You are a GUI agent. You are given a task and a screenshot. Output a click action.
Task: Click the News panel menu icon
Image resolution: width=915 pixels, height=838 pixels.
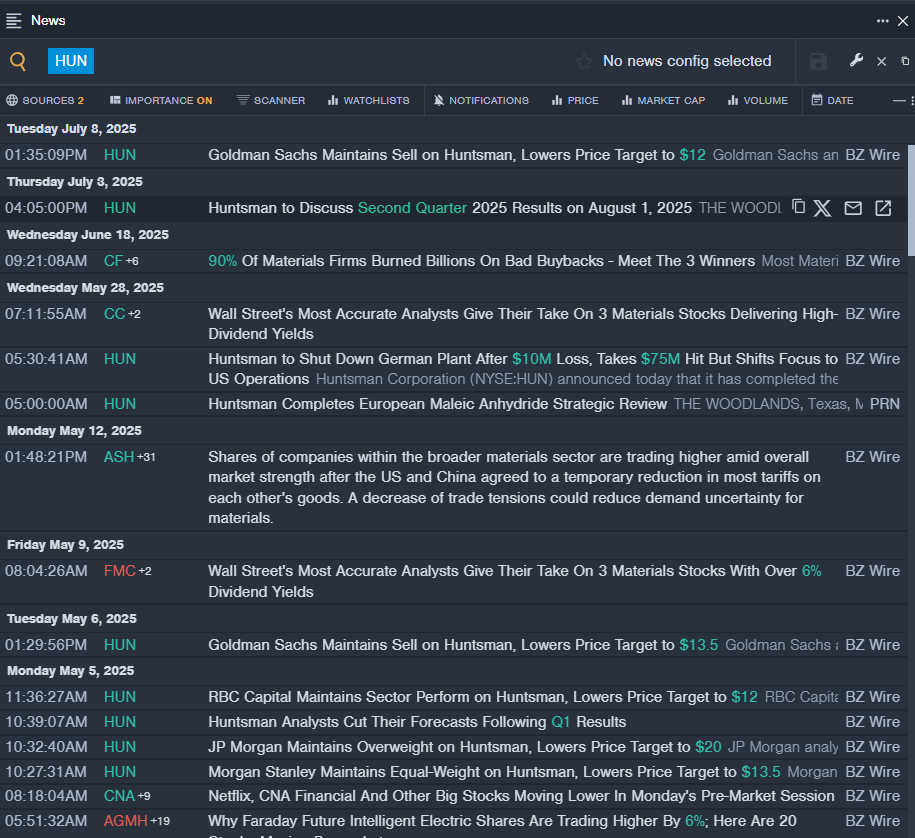coord(13,20)
